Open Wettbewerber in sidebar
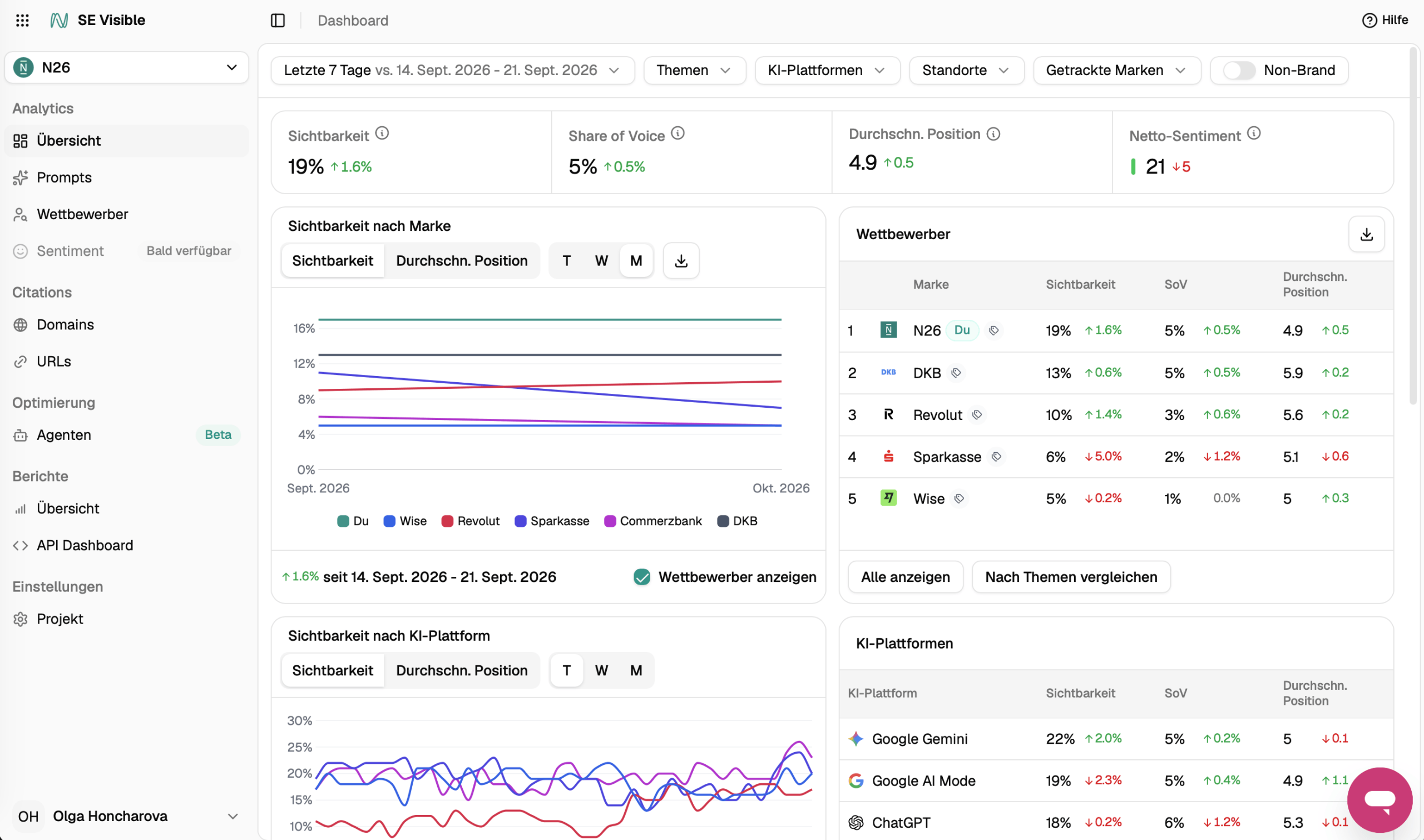This screenshot has height=840, width=1424. click(126, 214)
